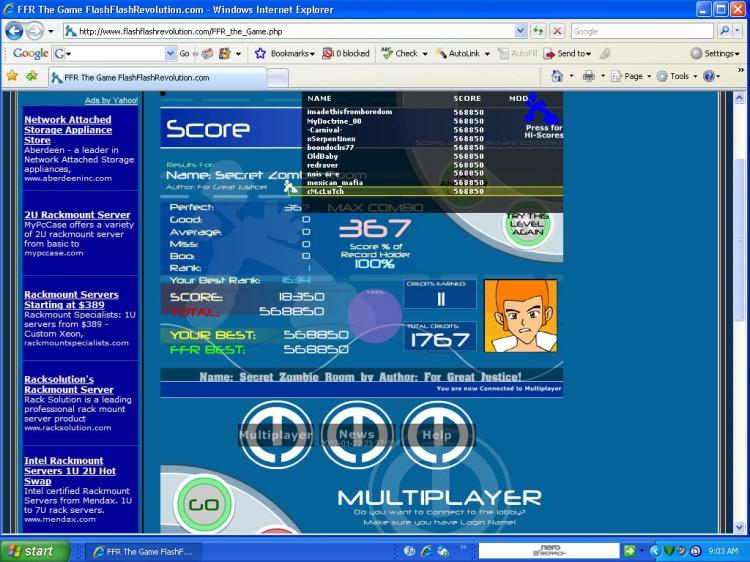
Task: Click the orange-haired avatar picture
Action: (x=520, y=315)
